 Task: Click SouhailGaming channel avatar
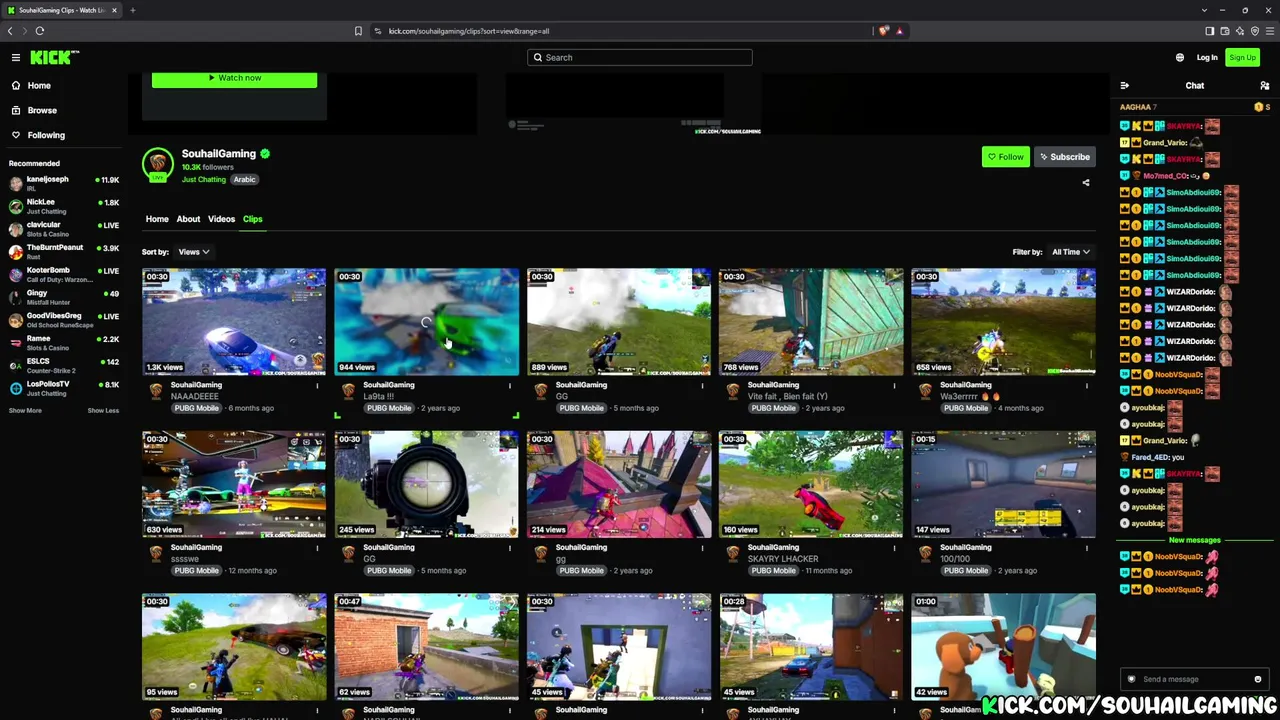(x=157, y=164)
